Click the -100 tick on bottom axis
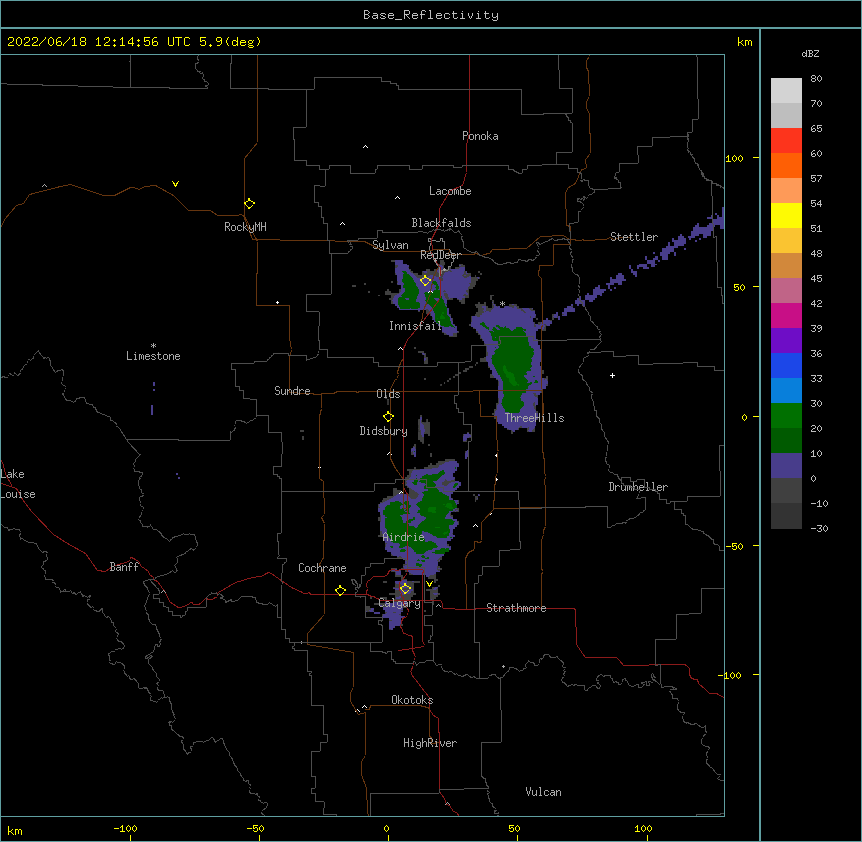 point(125,828)
